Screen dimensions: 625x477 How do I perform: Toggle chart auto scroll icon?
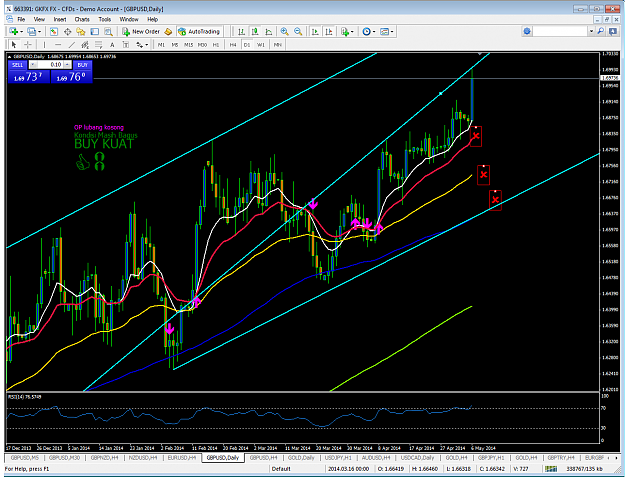click(x=315, y=31)
